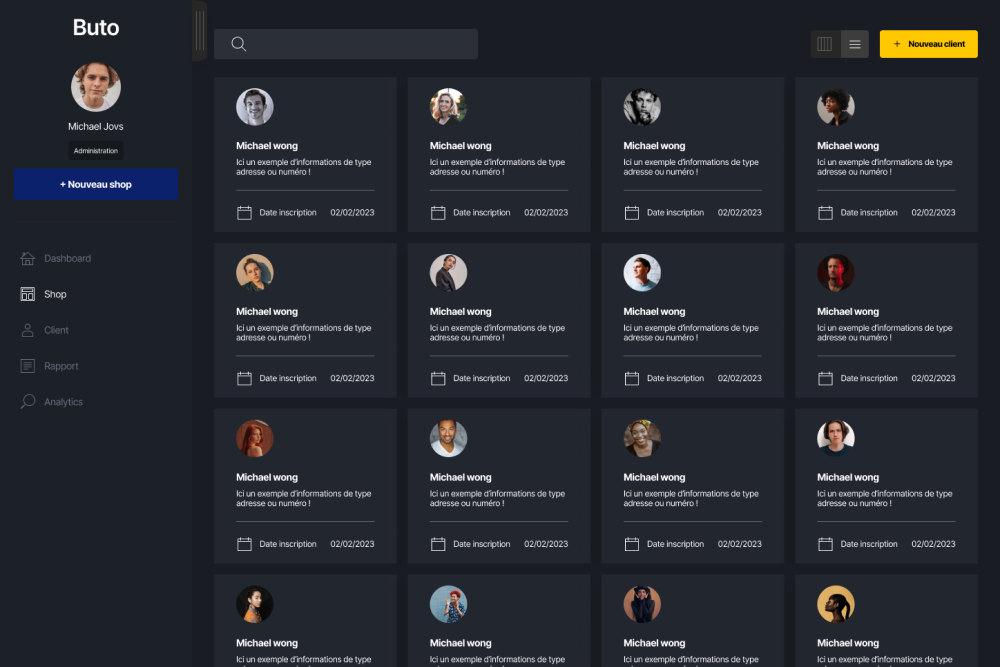
Task: Focus the client search field
Action: (x=360, y=44)
